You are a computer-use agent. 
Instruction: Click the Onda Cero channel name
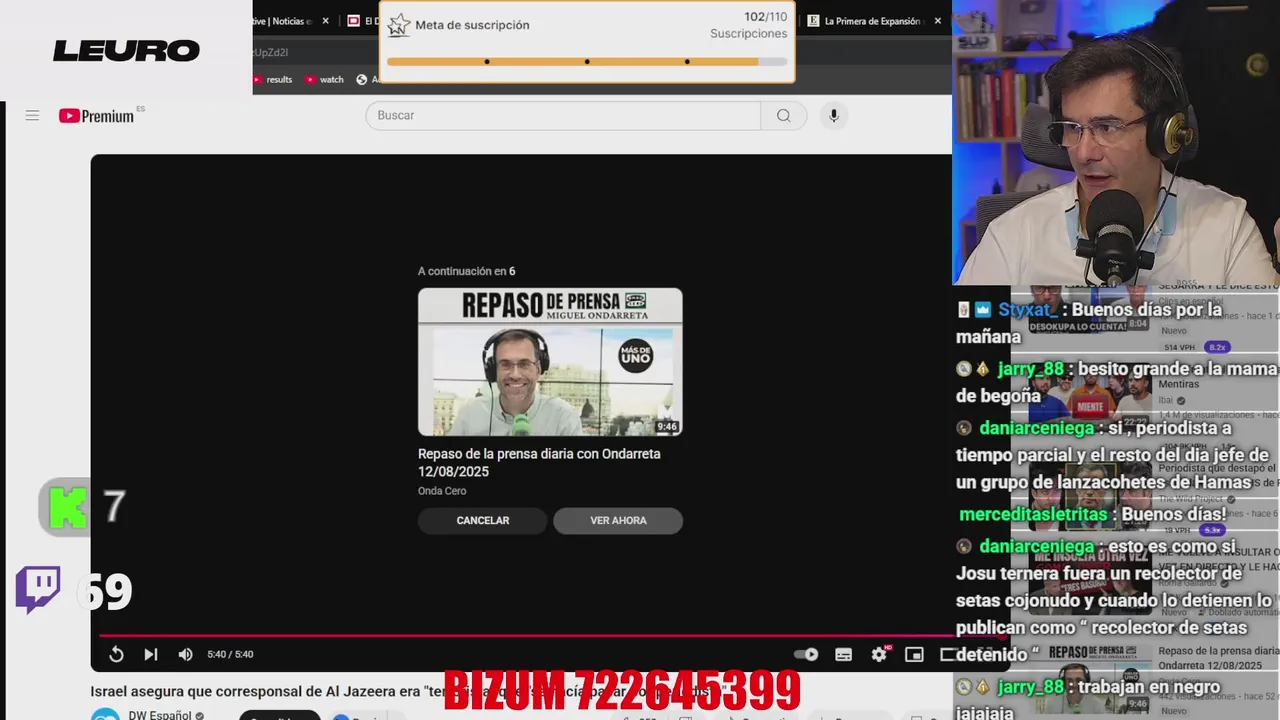tap(442, 491)
